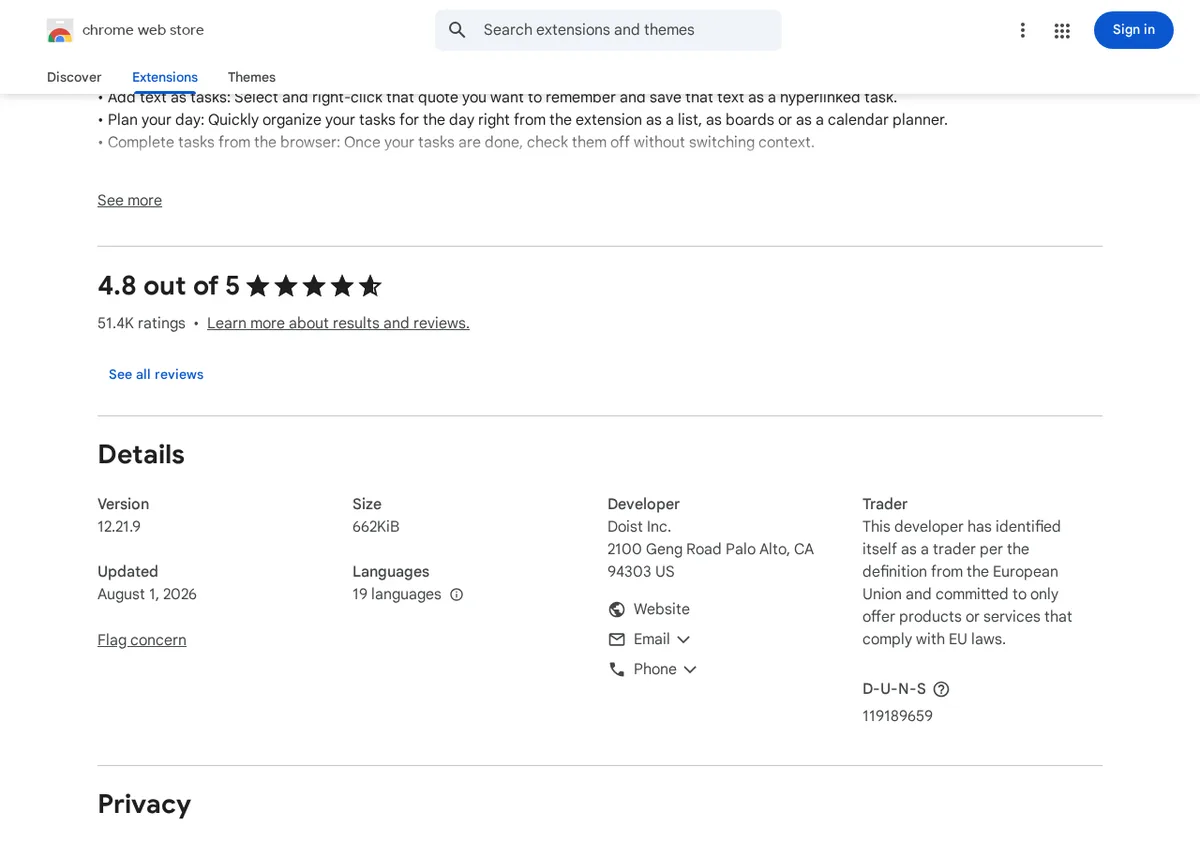Click the phone handset icon
The height and width of the screenshot is (844, 1200).
point(617,669)
